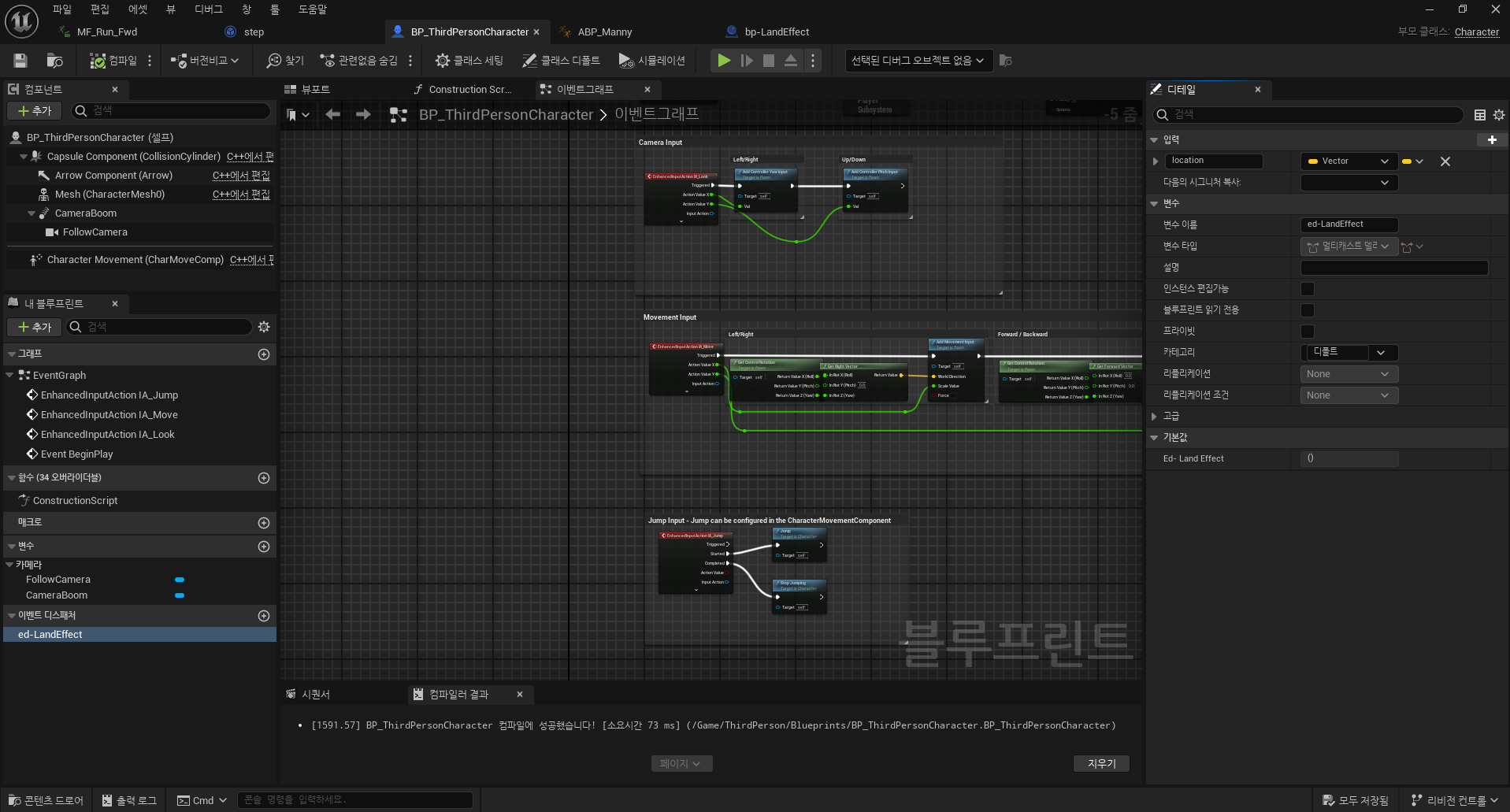Collapse the EventGraph tree node
Image resolution: width=1510 pixels, height=812 pixels.
click(9, 376)
